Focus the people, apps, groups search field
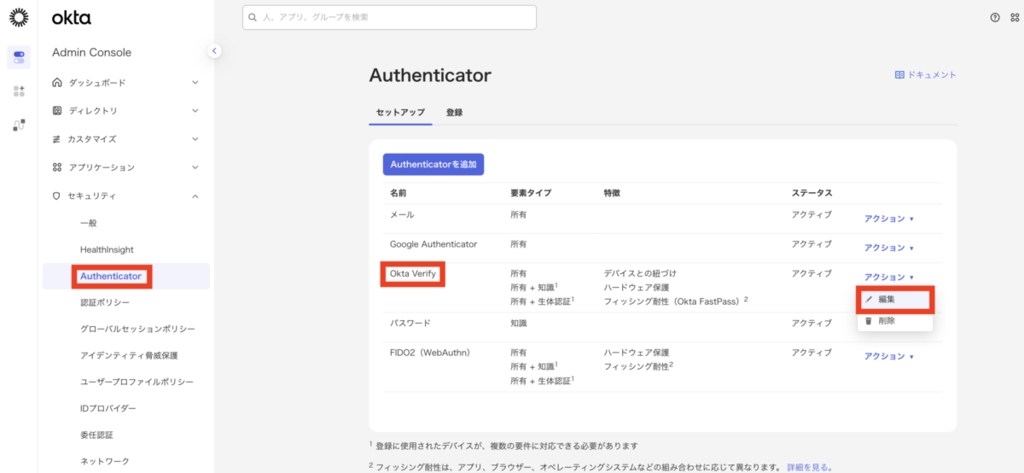This screenshot has height=473, width=1024. [389, 18]
